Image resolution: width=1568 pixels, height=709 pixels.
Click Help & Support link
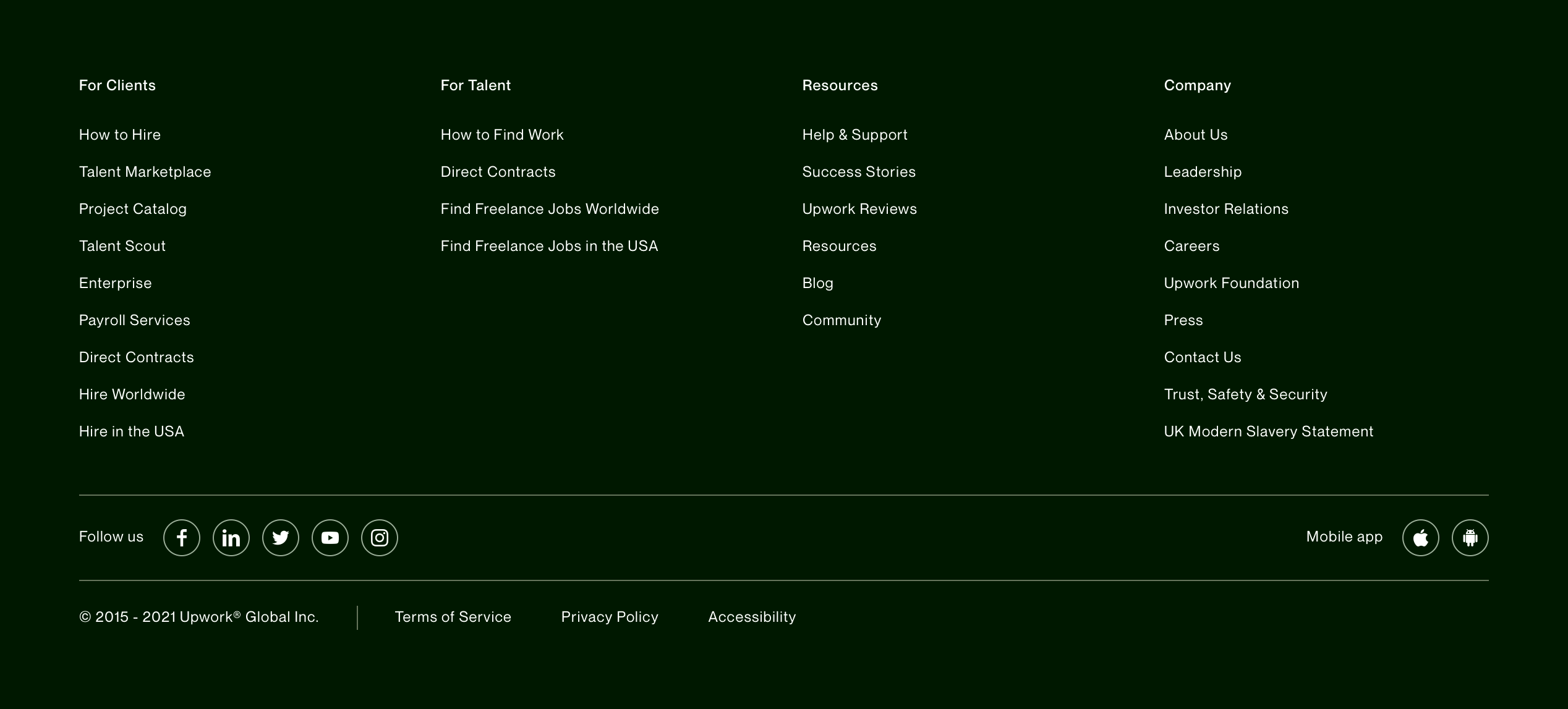coord(854,135)
